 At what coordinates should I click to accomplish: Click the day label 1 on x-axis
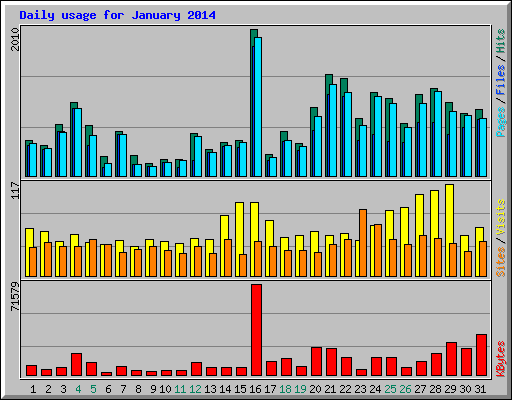(x=33, y=389)
